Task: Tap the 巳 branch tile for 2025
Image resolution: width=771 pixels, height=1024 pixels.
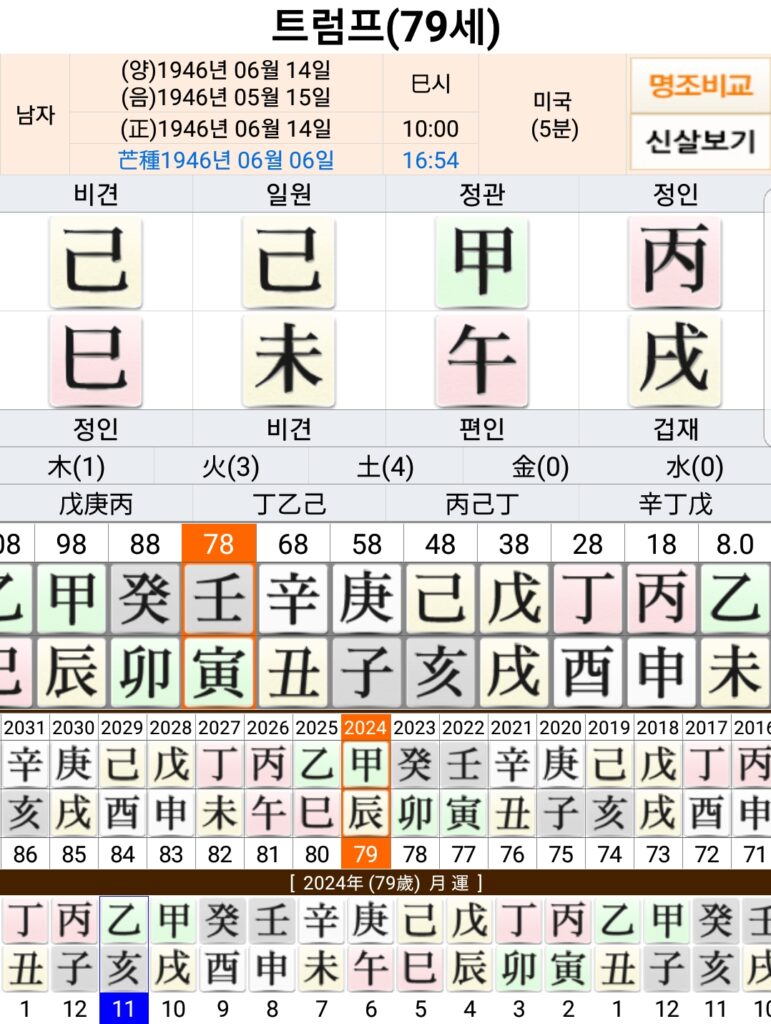Action: click(x=317, y=812)
